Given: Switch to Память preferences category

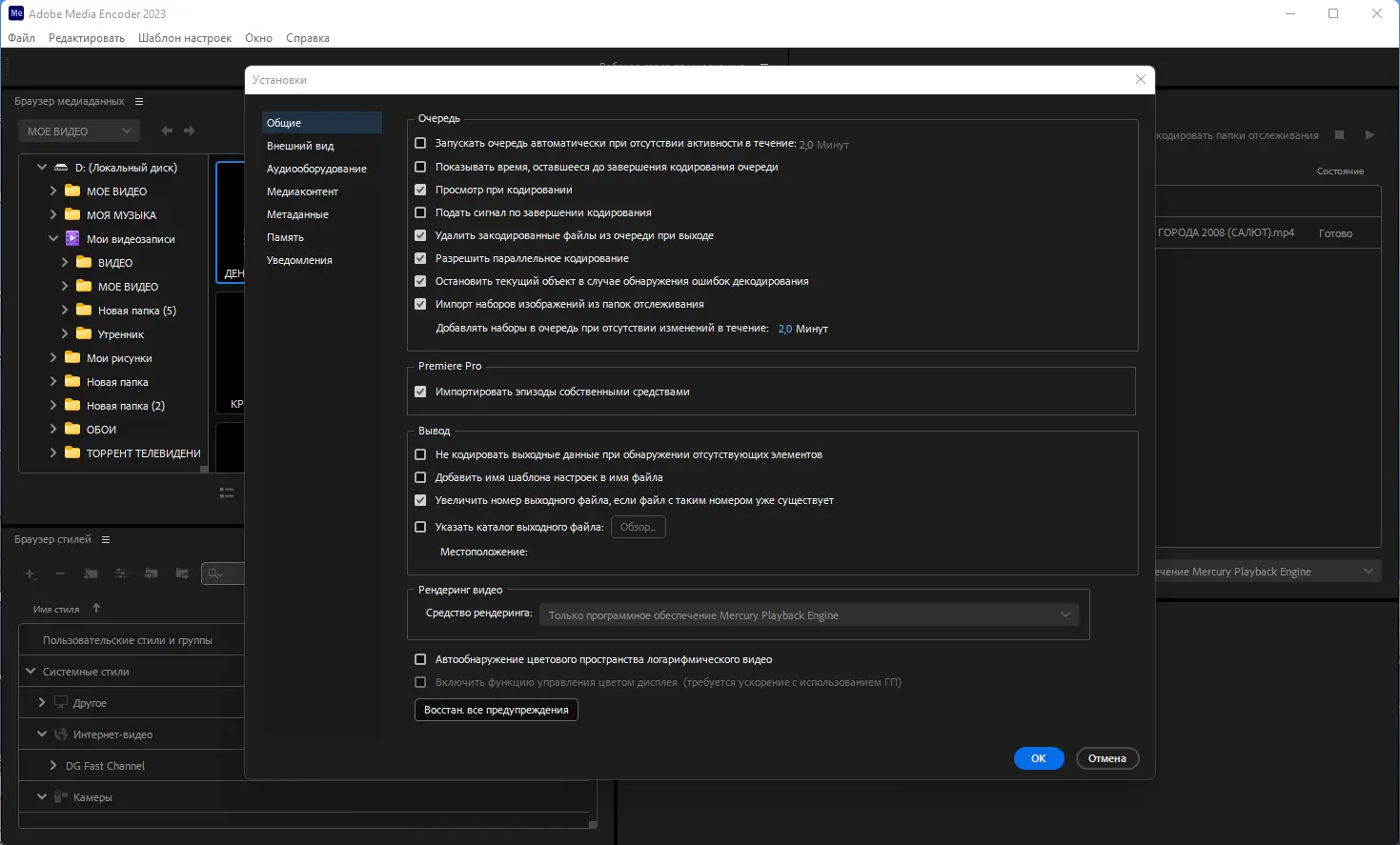Looking at the screenshot, I should pos(322,237).
